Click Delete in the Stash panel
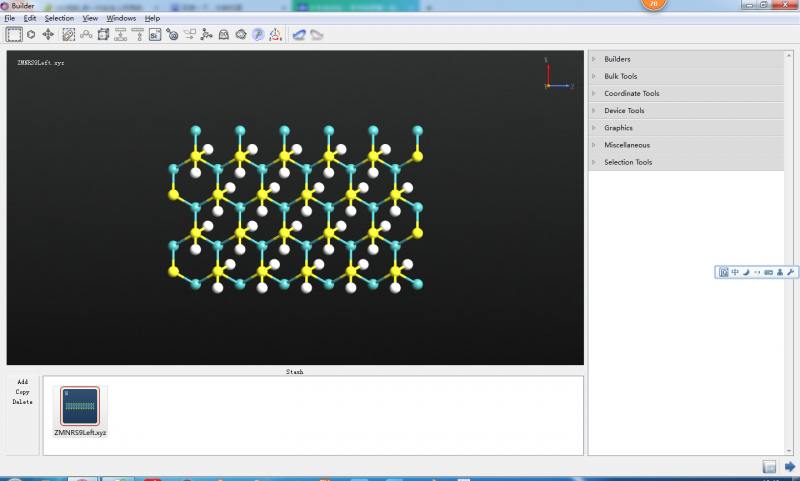800x481 pixels. tap(22, 402)
